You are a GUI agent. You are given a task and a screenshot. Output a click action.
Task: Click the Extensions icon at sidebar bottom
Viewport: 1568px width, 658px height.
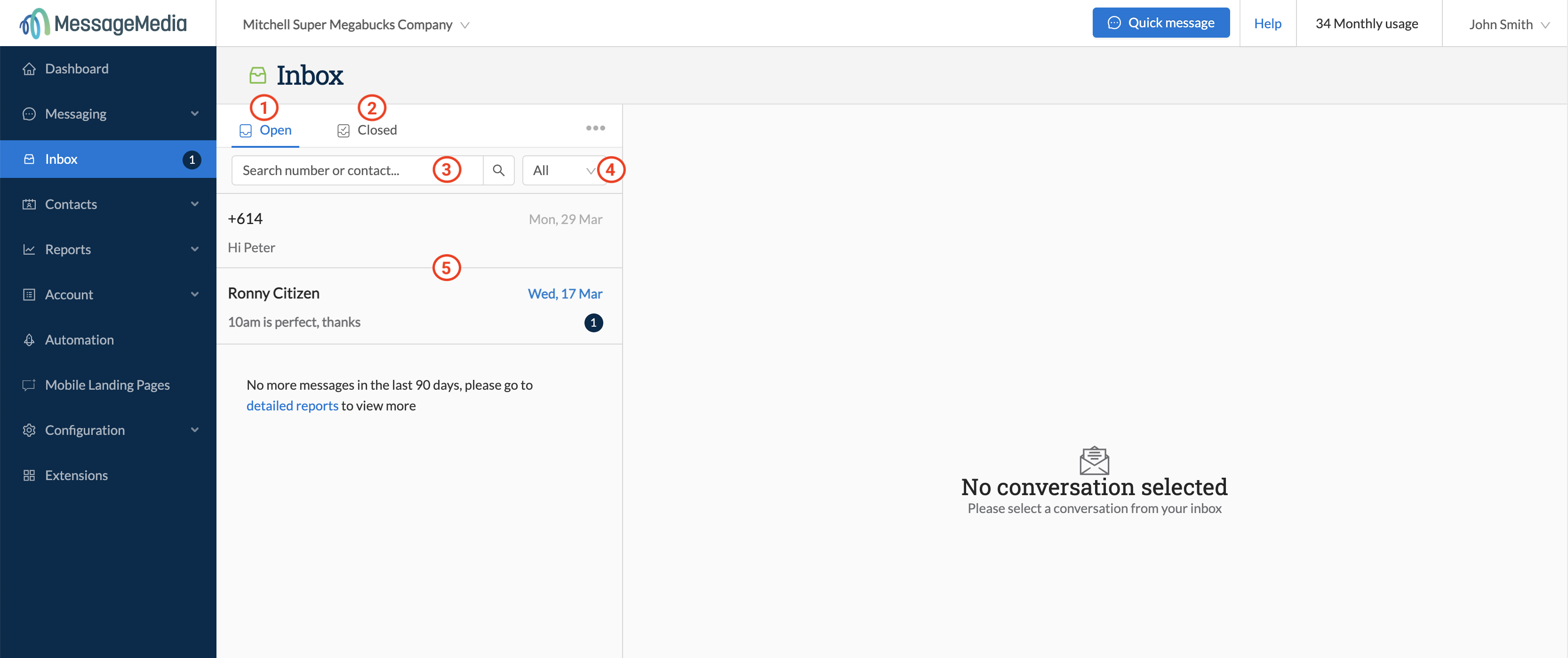[29, 475]
